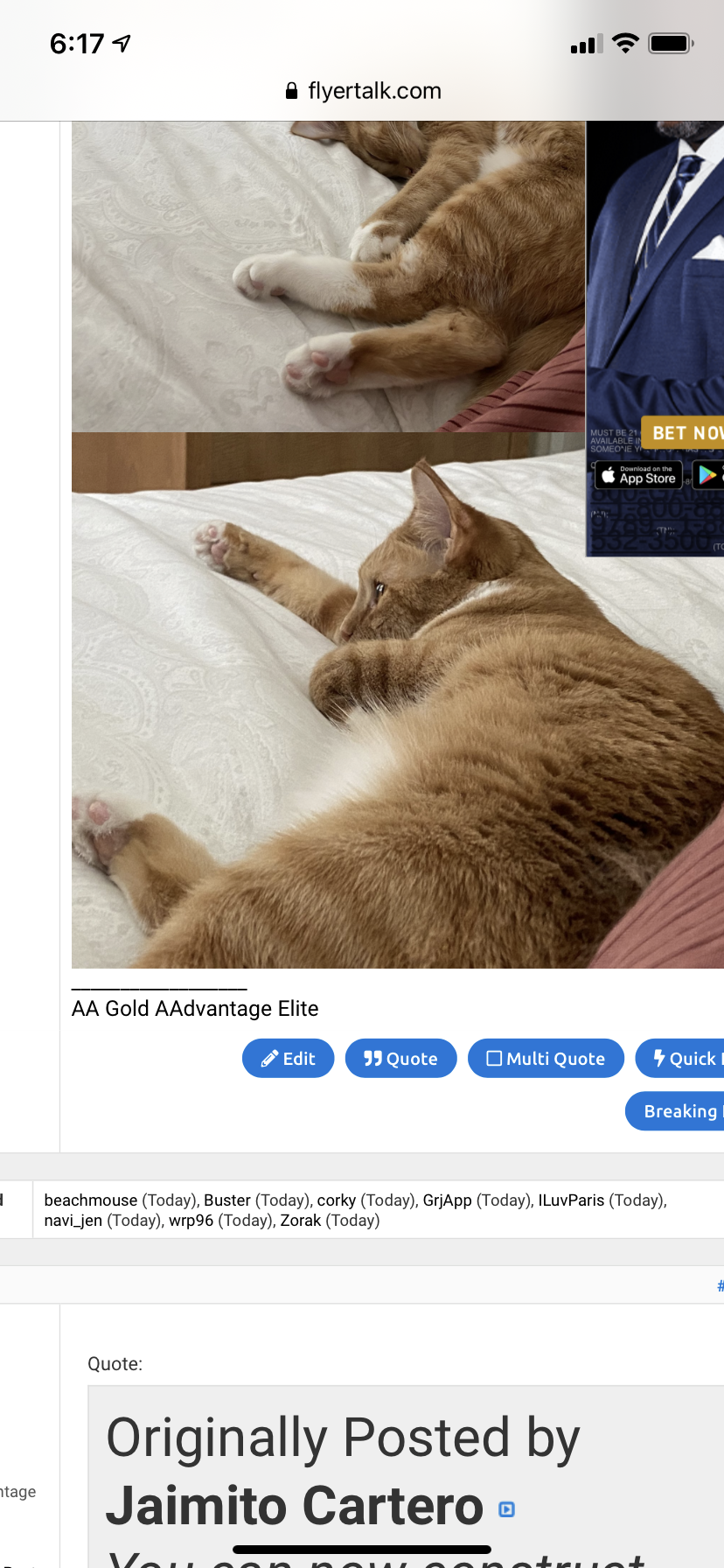This screenshot has width=724, height=1568.
Task: Click the Breaking button
Action: coord(675,1110)
